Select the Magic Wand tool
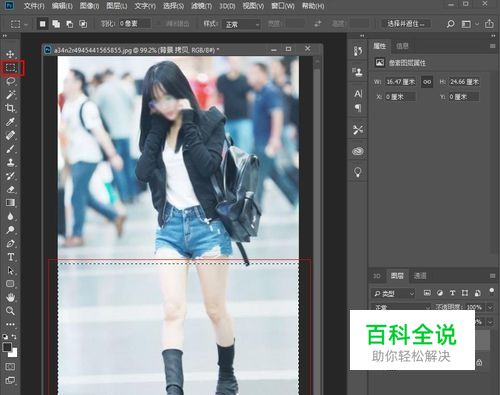 click(x=11, y=95)
